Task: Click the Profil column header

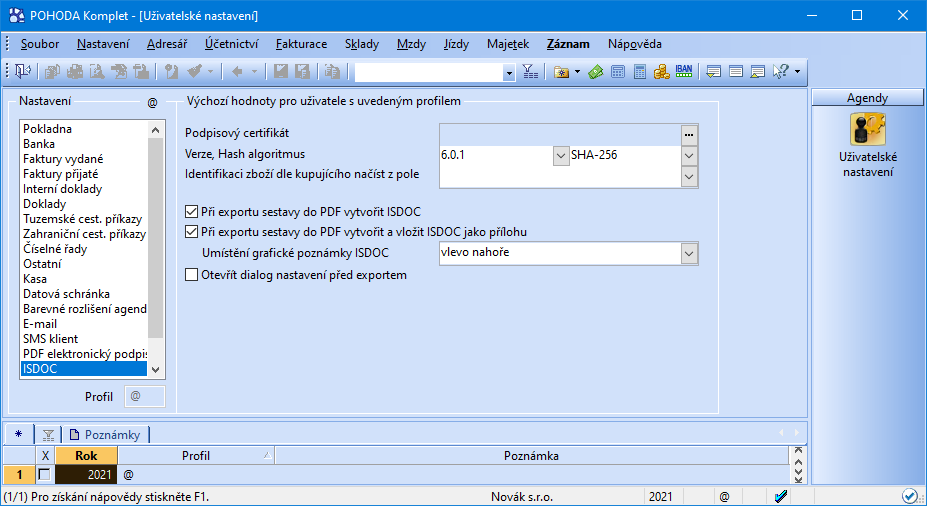Action: [x=196, y=456]
